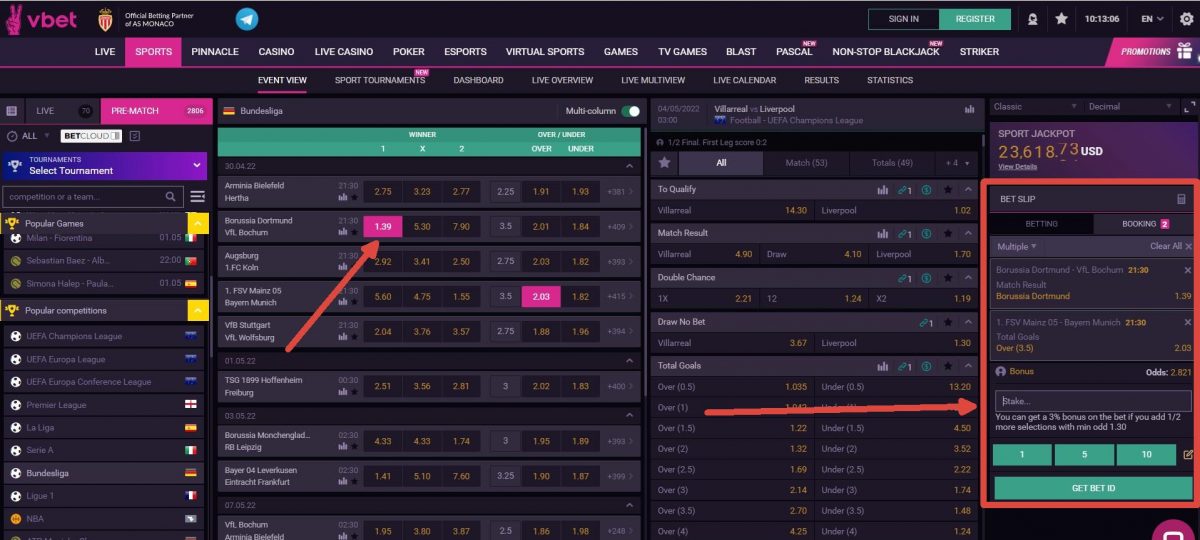Remove Mainz vs Bayern selection from slip

[1187, 322]
